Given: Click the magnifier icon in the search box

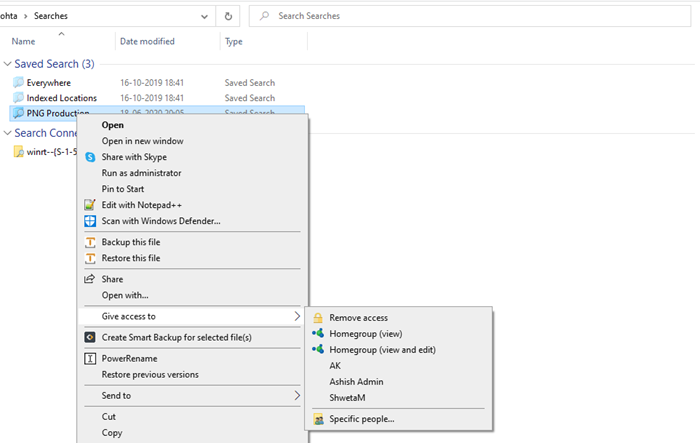Looking at the screenshot, I should [x=264, y=16].
